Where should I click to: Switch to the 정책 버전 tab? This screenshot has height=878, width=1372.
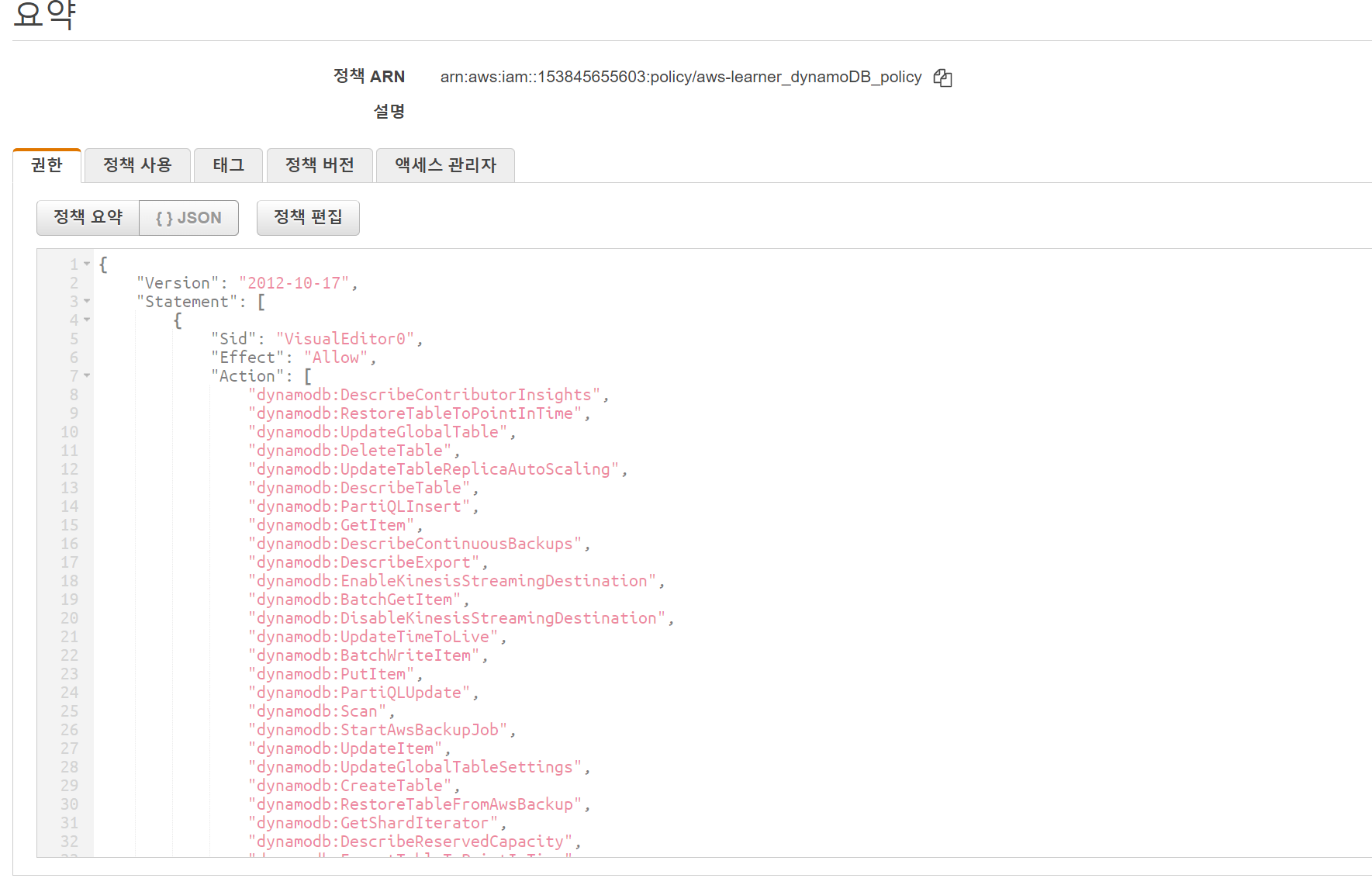320,165
